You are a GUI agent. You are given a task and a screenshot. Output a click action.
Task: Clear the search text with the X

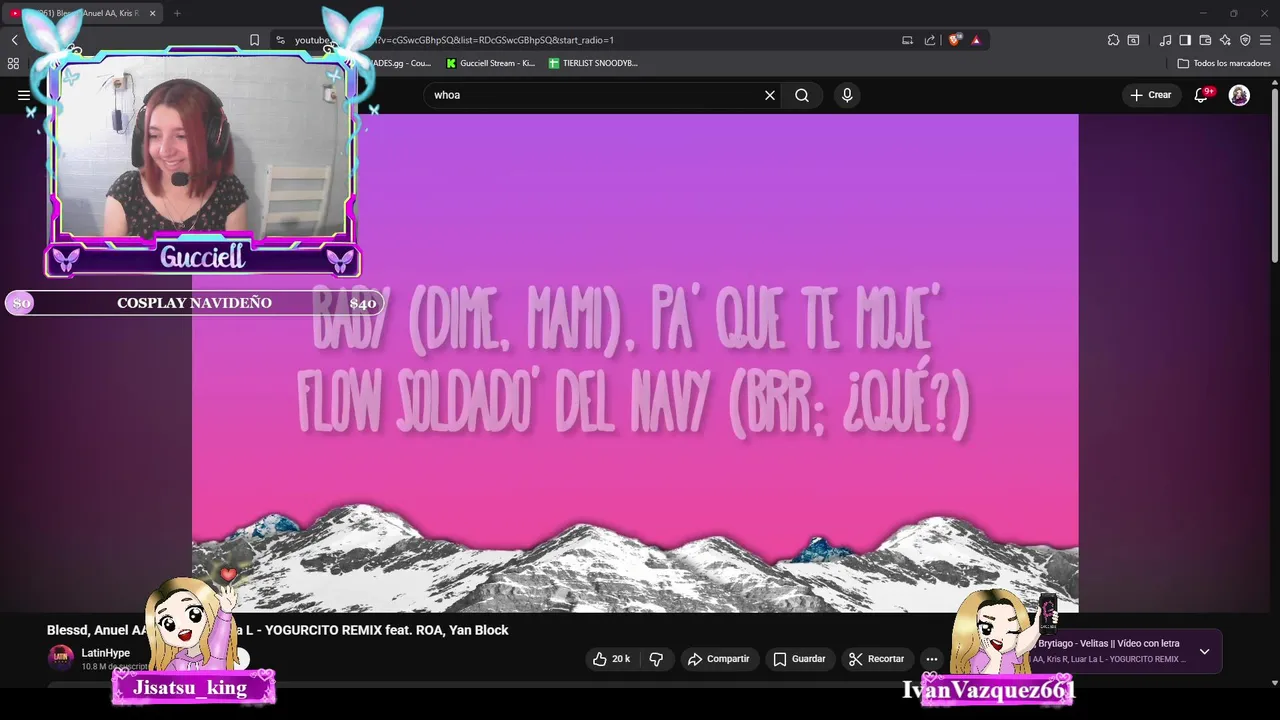click(x=770, y=95)
